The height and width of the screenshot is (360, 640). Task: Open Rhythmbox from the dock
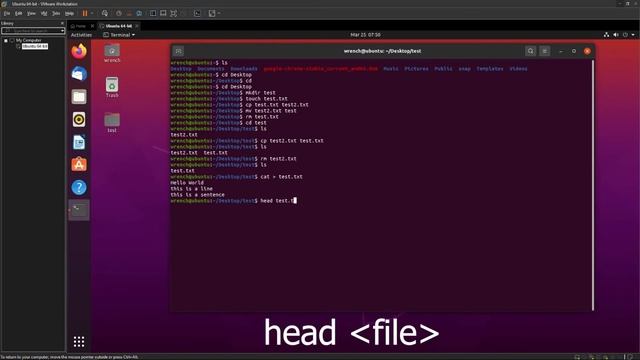click(79, 120)
